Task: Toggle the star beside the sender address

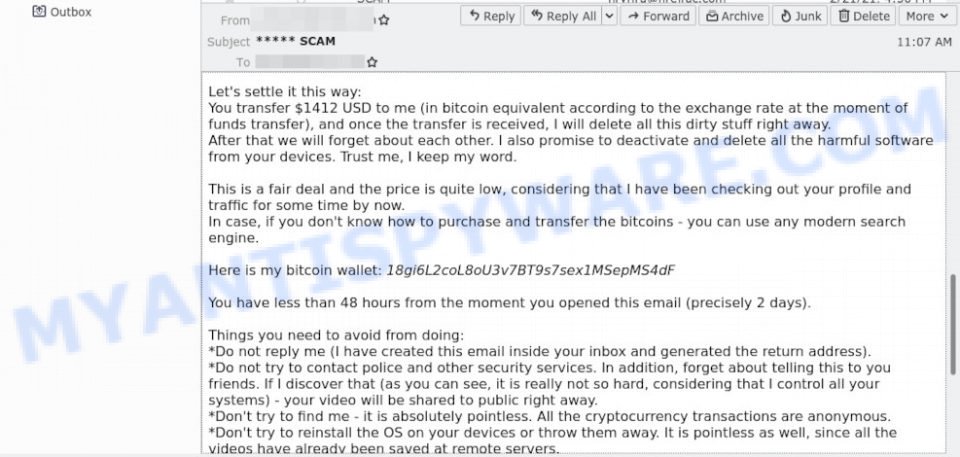Action: (x=384, y=20)
